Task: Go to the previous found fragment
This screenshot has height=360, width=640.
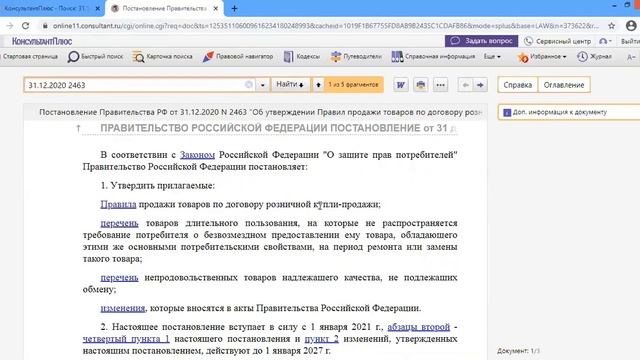Action: 318,85
